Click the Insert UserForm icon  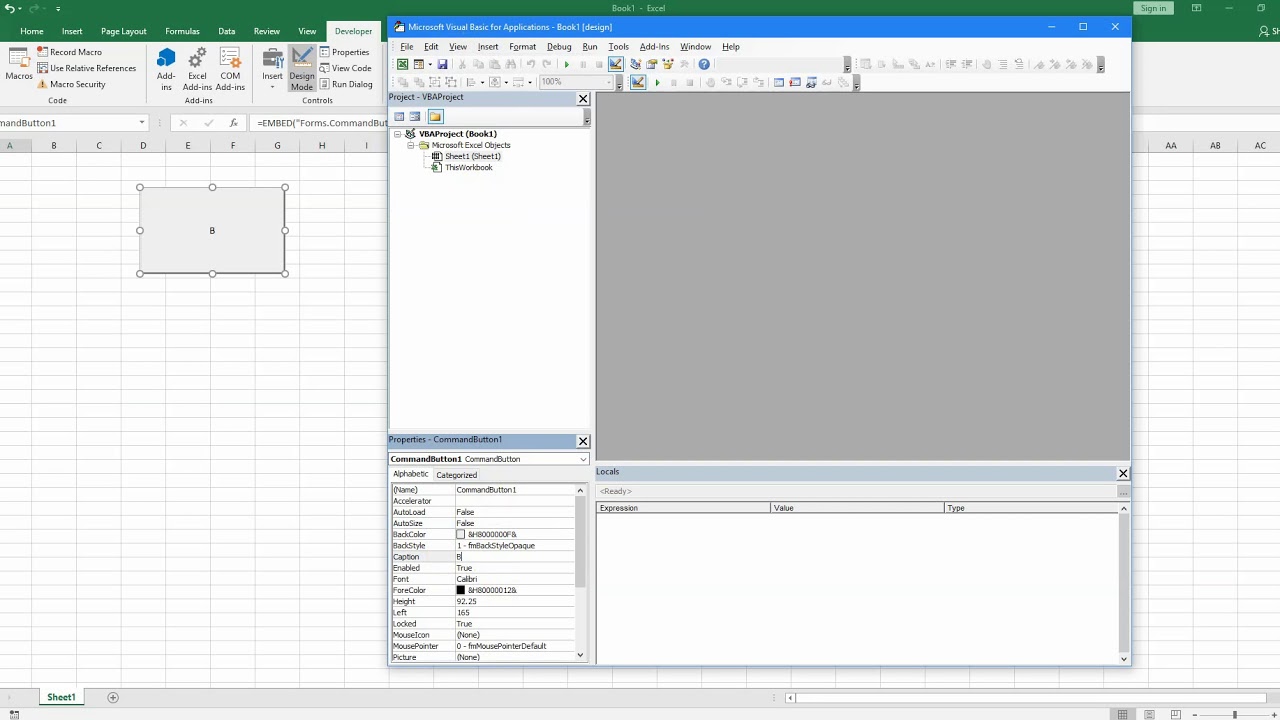[419, 64]
